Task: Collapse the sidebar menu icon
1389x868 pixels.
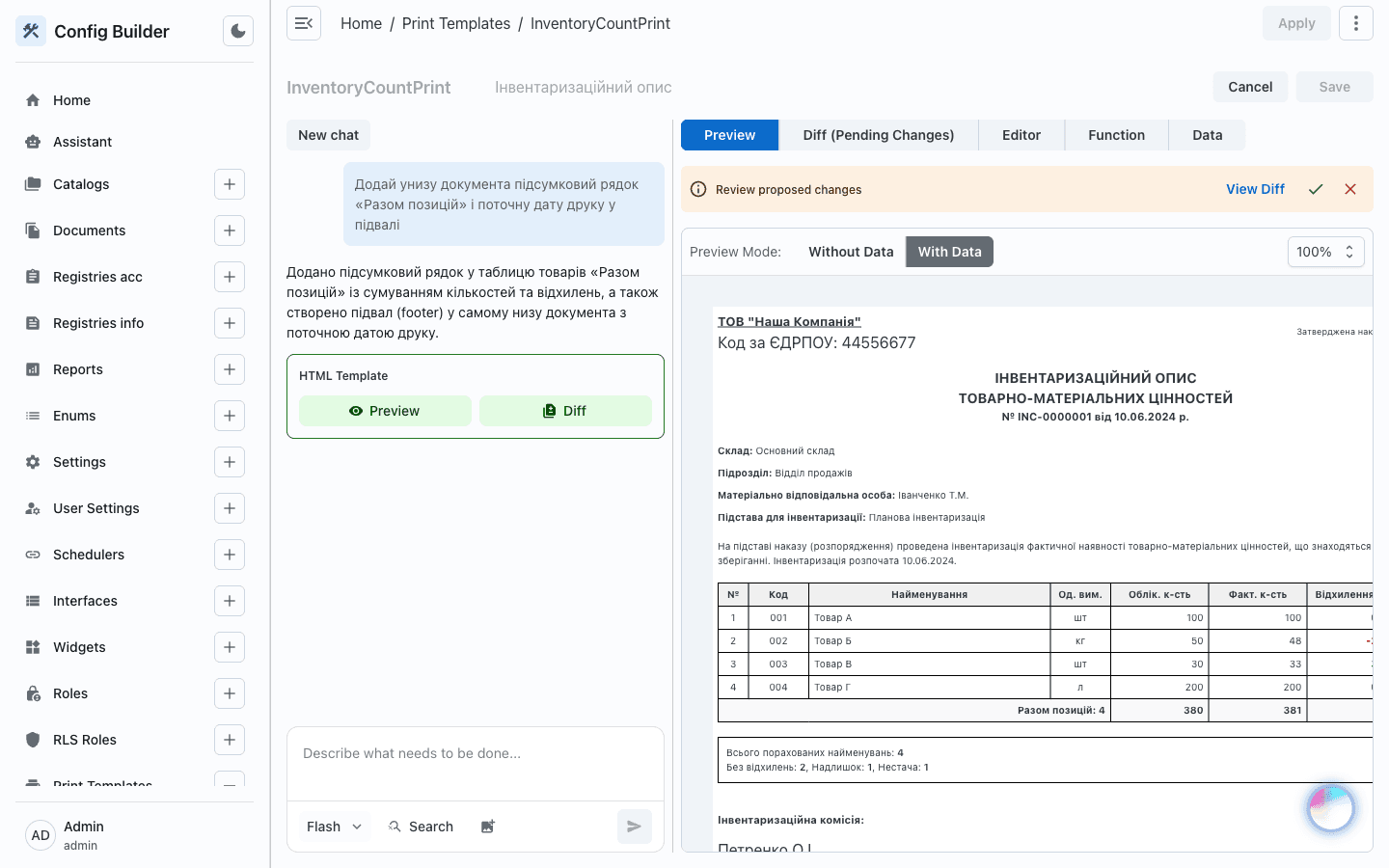Action: [304, 23]
